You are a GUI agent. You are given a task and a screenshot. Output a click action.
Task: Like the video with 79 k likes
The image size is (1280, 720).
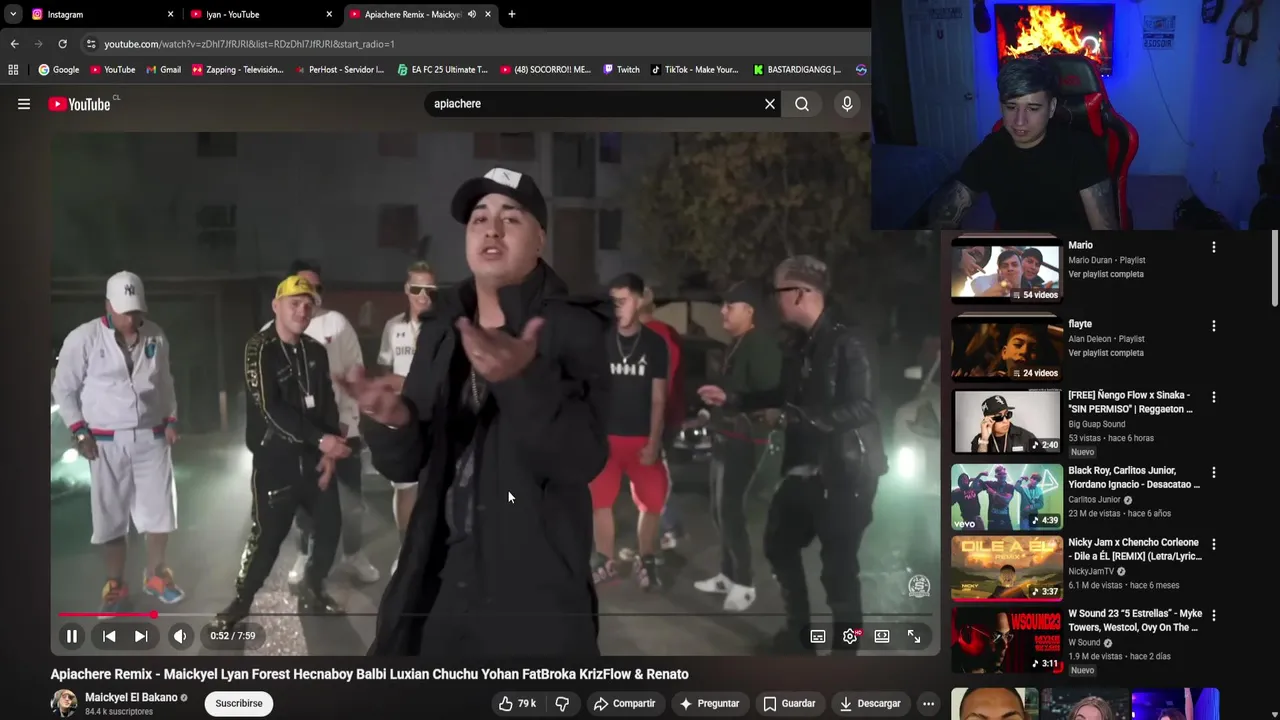click(x=517, y=704)
